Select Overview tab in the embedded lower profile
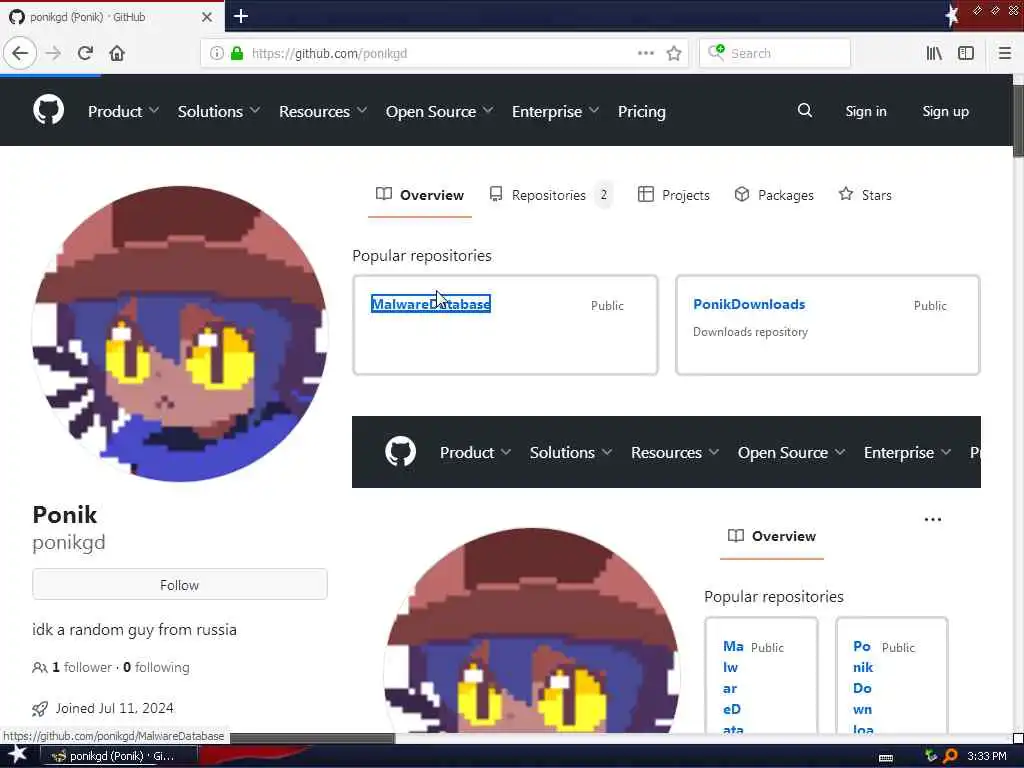Image resolution: width=1024 pixels, height=768 pixels. (x=772, y=536)
